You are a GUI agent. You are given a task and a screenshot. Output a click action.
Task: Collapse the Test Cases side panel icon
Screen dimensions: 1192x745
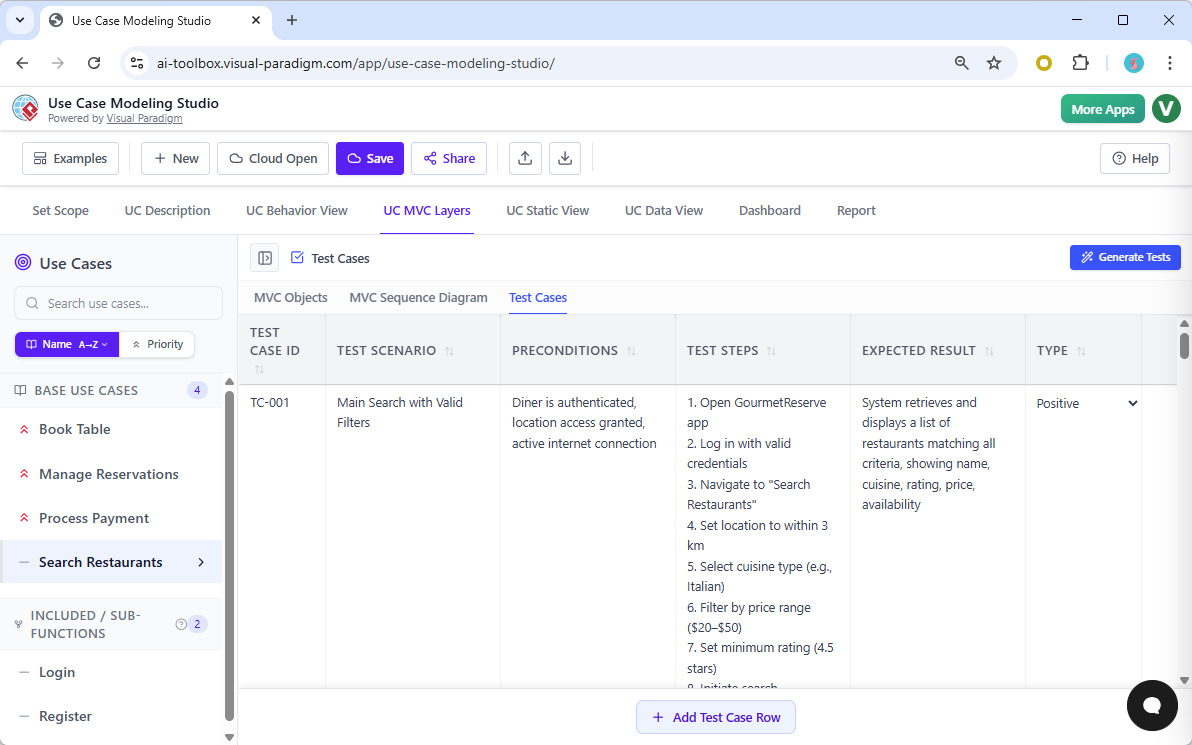264,257
